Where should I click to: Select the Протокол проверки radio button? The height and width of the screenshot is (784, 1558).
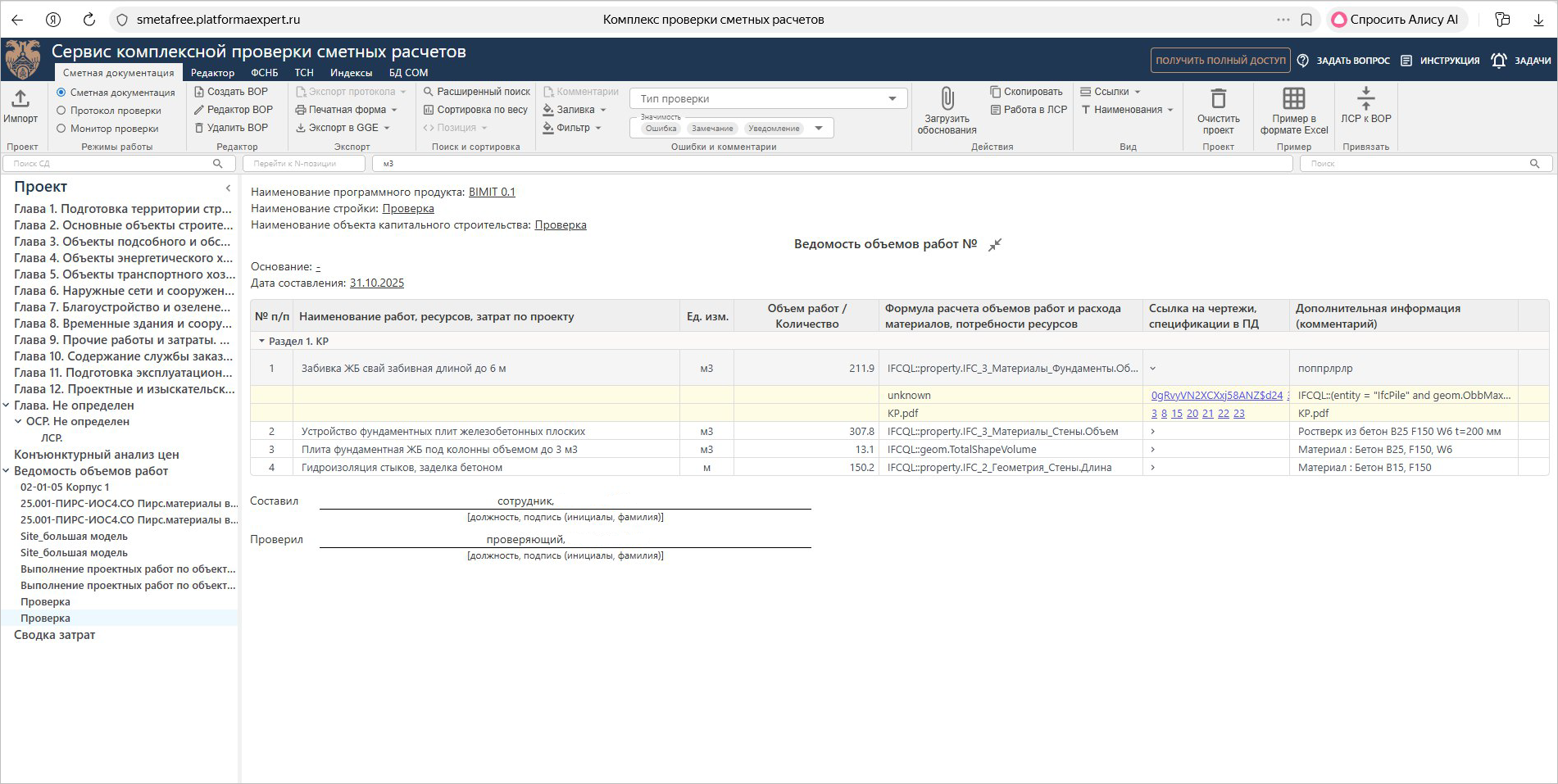pos(61,111)
